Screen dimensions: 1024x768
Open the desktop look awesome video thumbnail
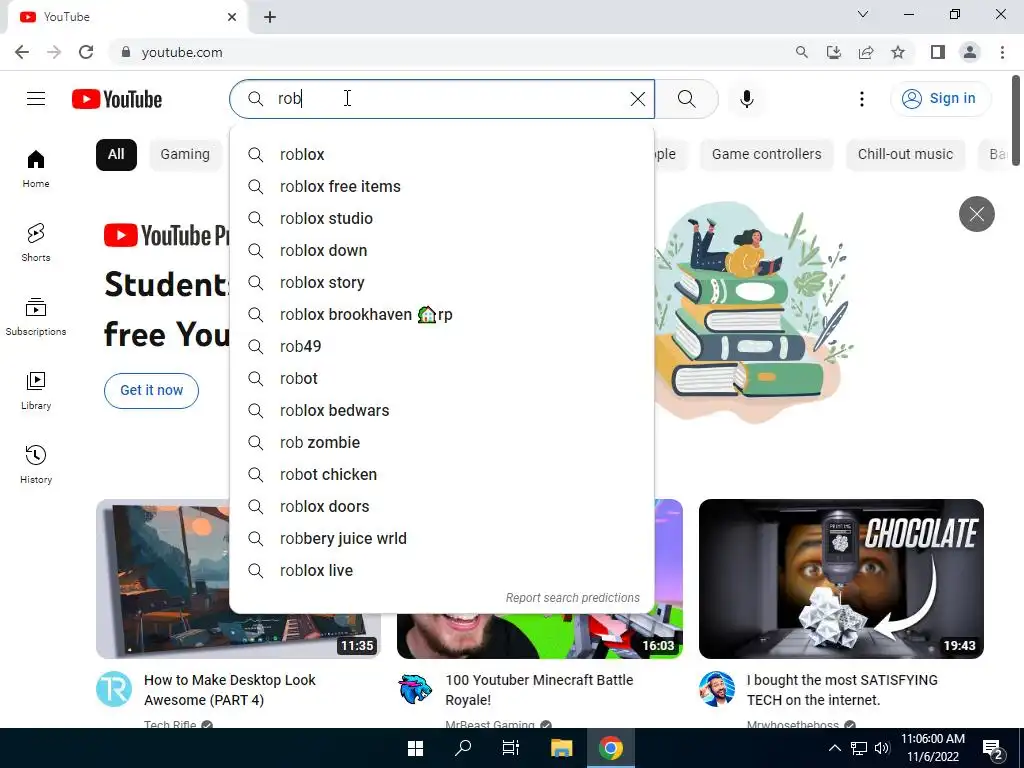(163, 579)
